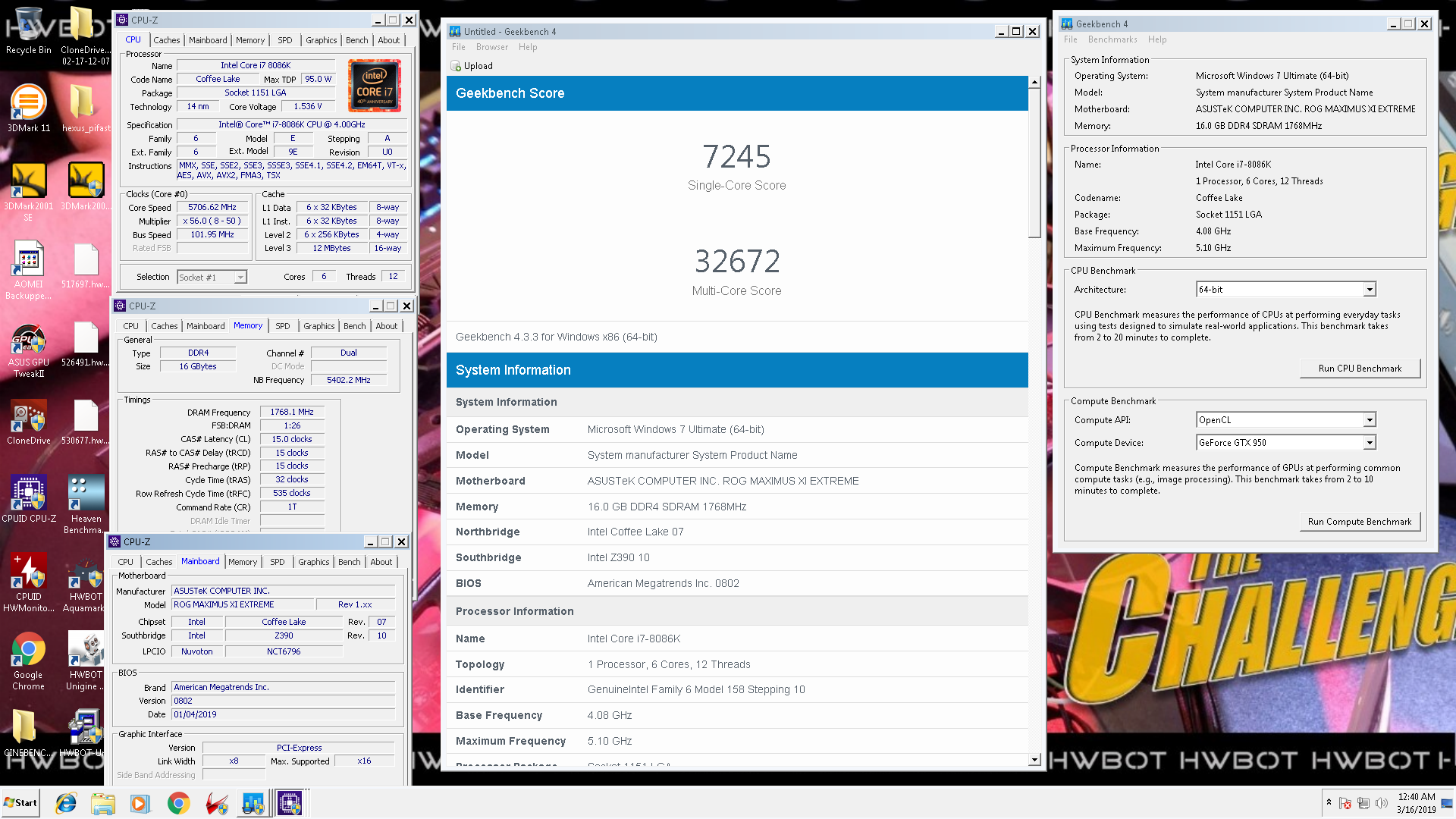Image resolution: width=1456 pixels, height=819 pixels.
Task: Expand the Compute API dropdown
Action: 1370,420
